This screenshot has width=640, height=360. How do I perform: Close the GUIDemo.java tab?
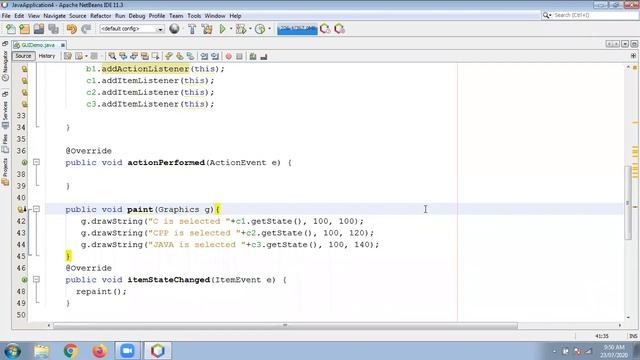click(62, 45)
